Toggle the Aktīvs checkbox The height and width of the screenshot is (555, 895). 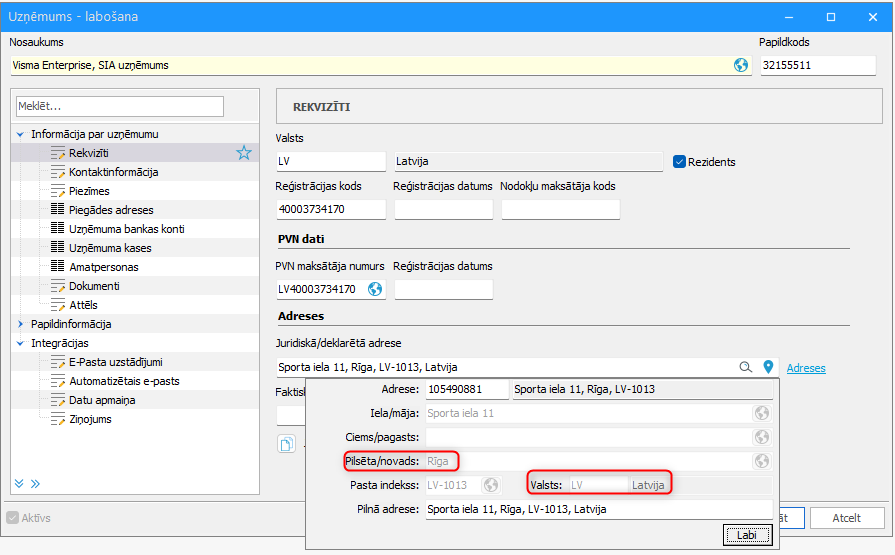(13, 518)
